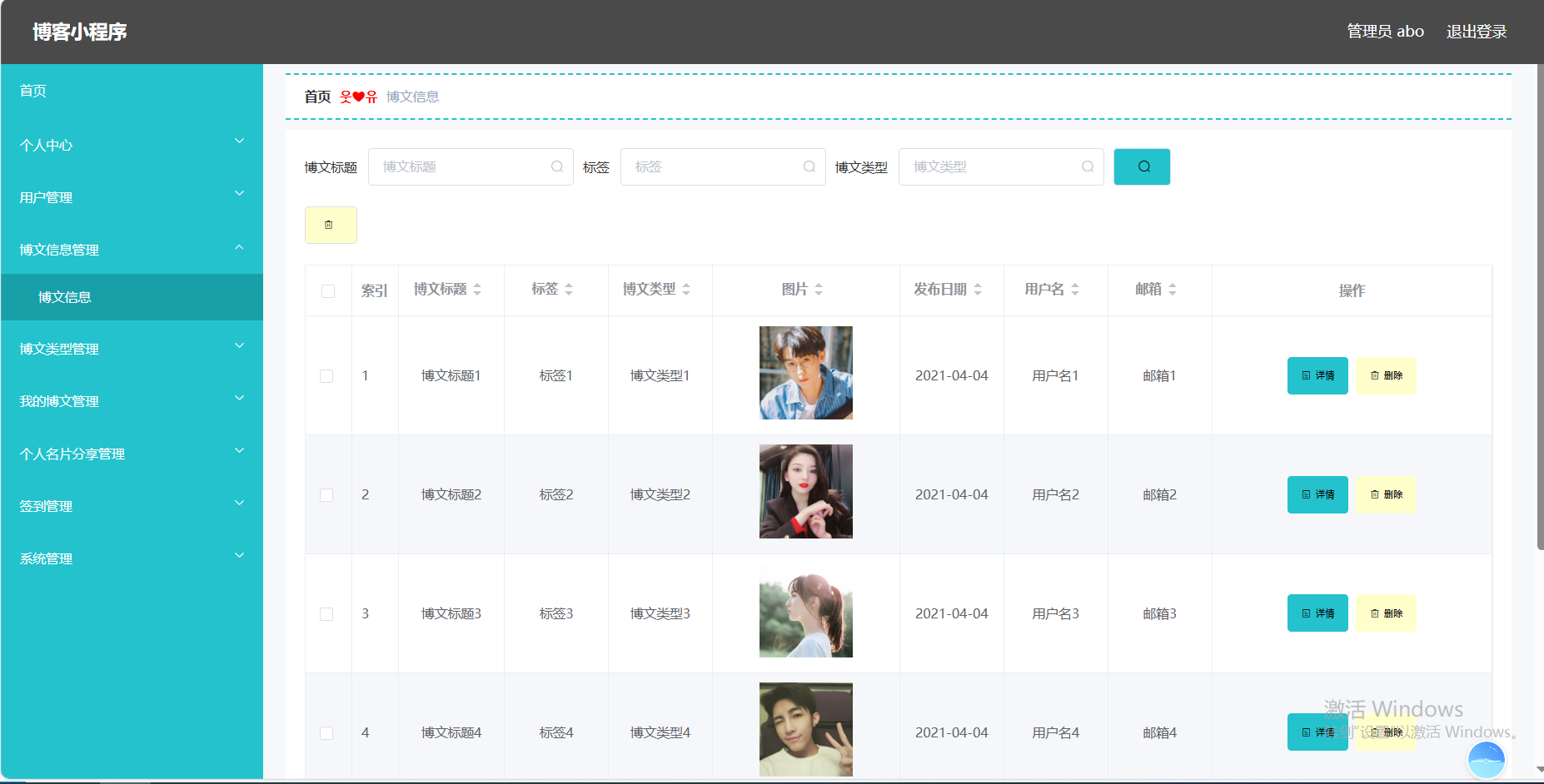Select 博文信息 submenu item
This screenshot has height=784, width=1544.
coord(132,297)
